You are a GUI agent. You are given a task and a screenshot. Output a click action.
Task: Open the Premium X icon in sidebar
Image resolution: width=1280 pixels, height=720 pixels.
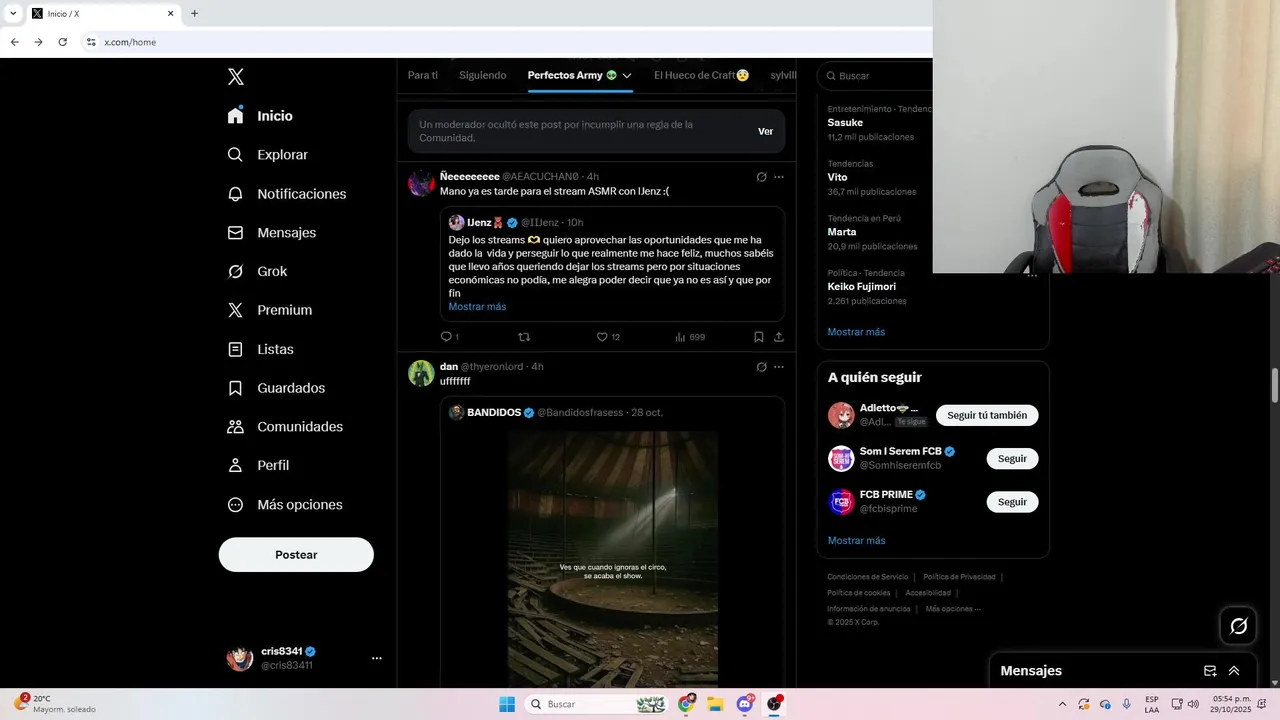[235, 310]
